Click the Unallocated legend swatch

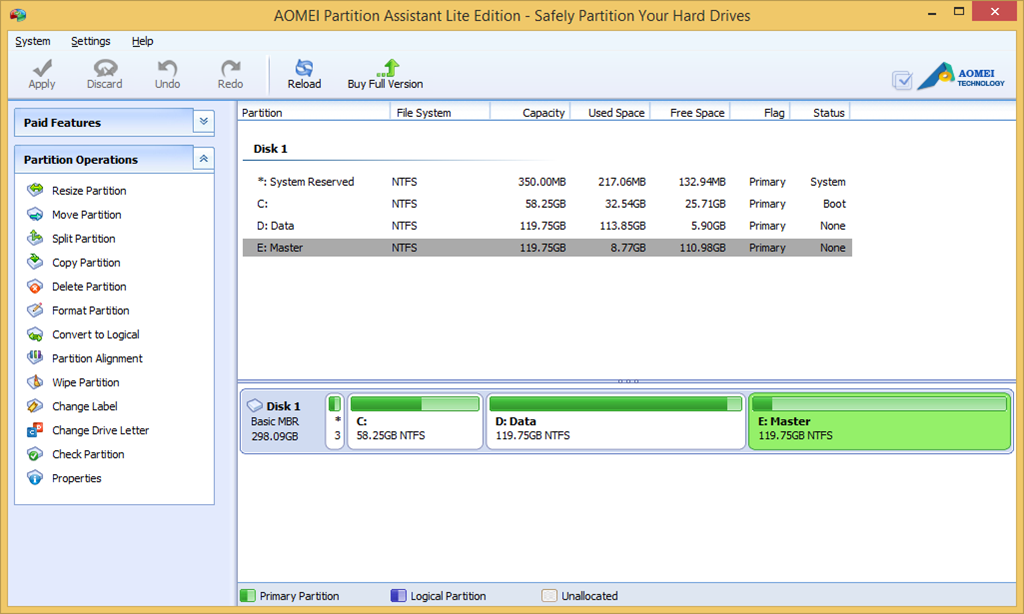[549, 596]
